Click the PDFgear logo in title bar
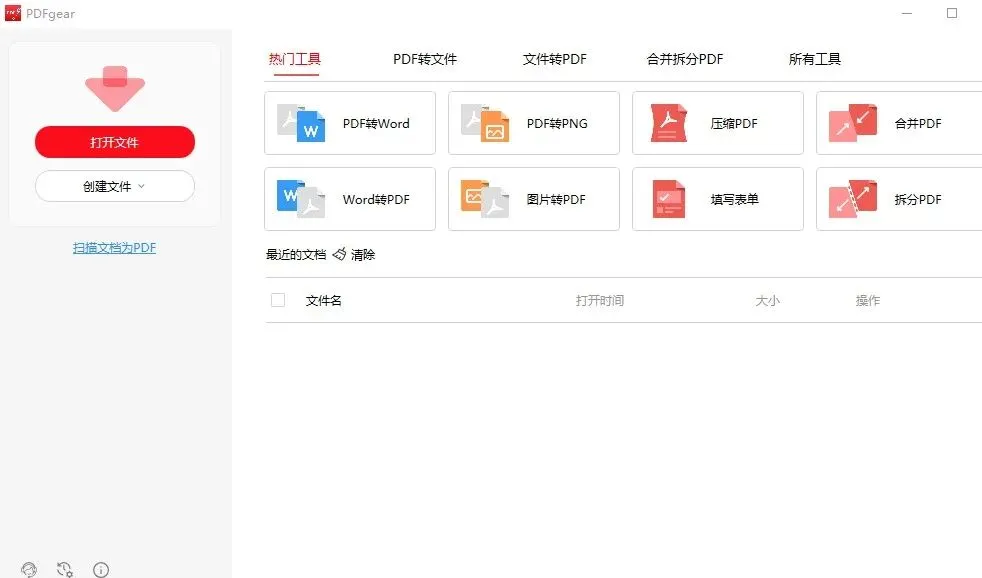The height and width of the screenshot is (578, 982). click(x=13, y=13)
